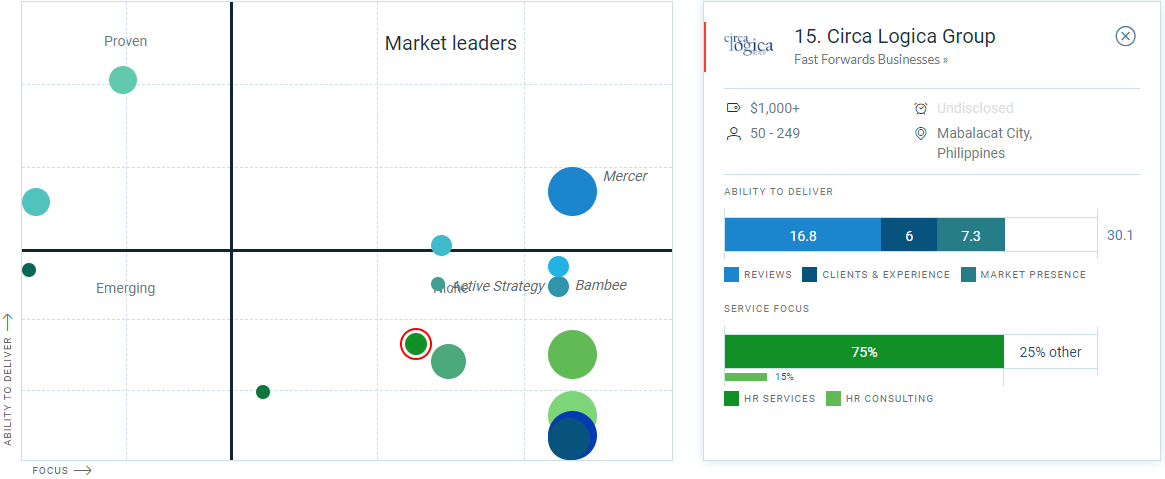
Task: Open the Fast Forwards Businesses link
Action: [871, 59]
